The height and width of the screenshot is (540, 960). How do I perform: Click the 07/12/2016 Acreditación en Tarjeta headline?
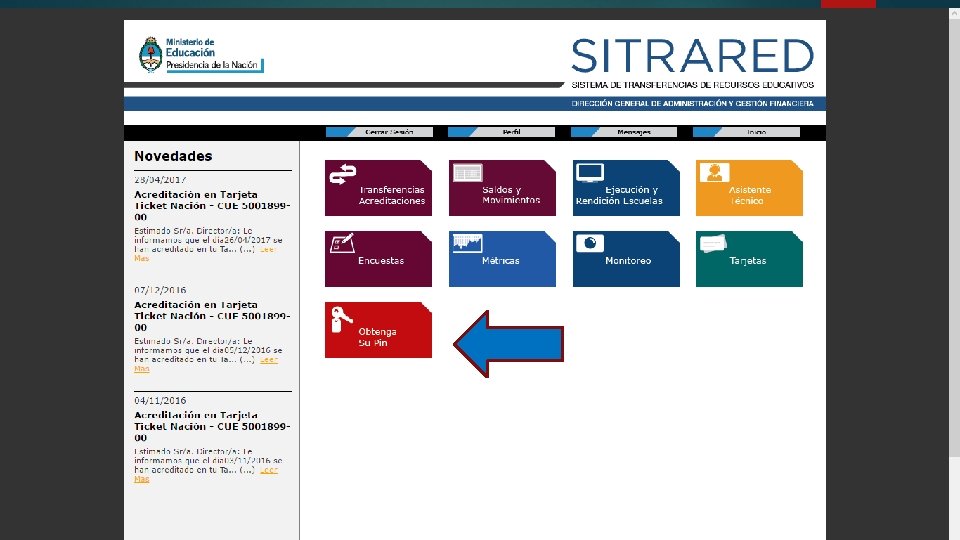pos(212,316)
